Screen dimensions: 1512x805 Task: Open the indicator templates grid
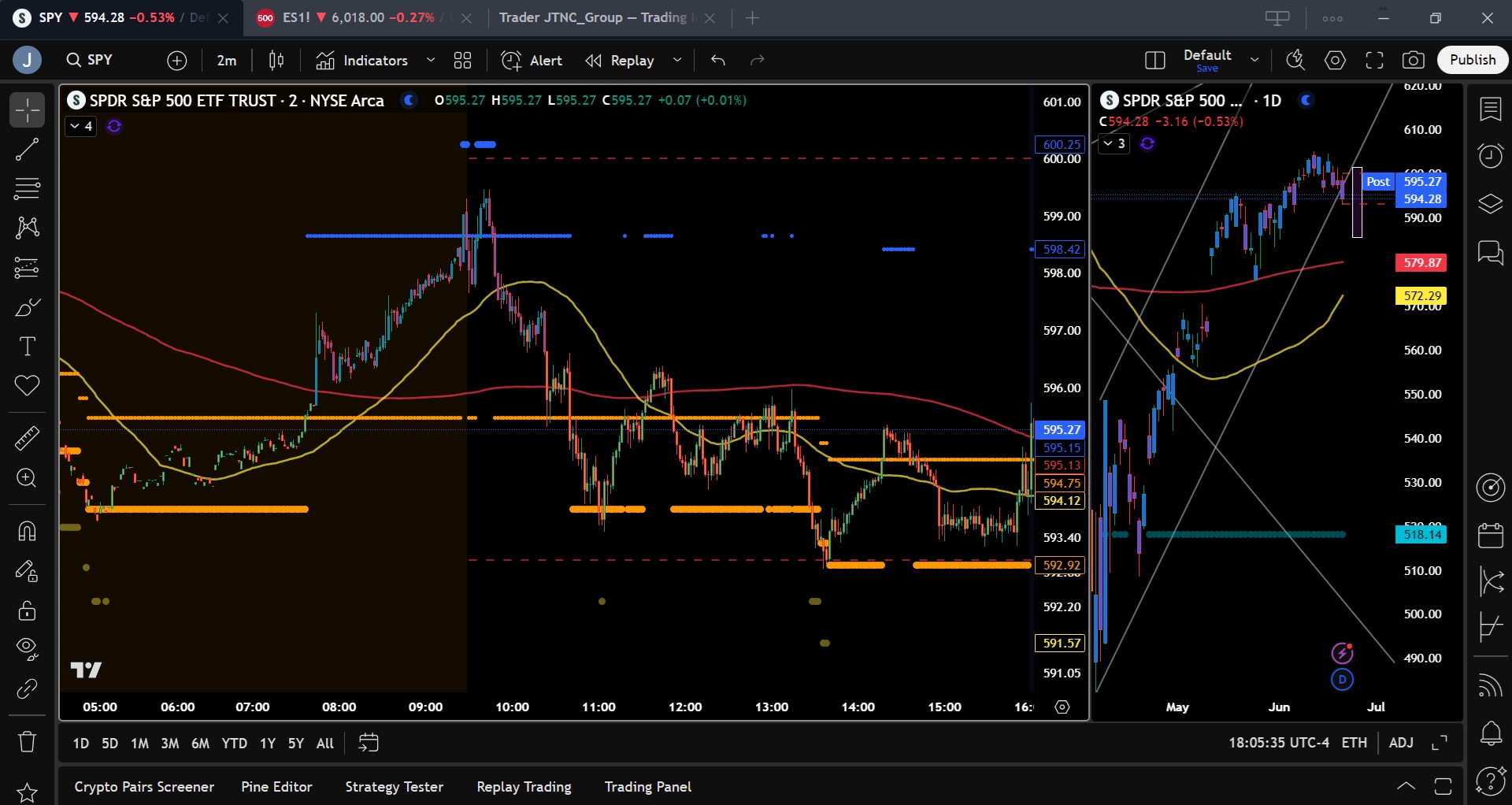[x=462, y=61]
